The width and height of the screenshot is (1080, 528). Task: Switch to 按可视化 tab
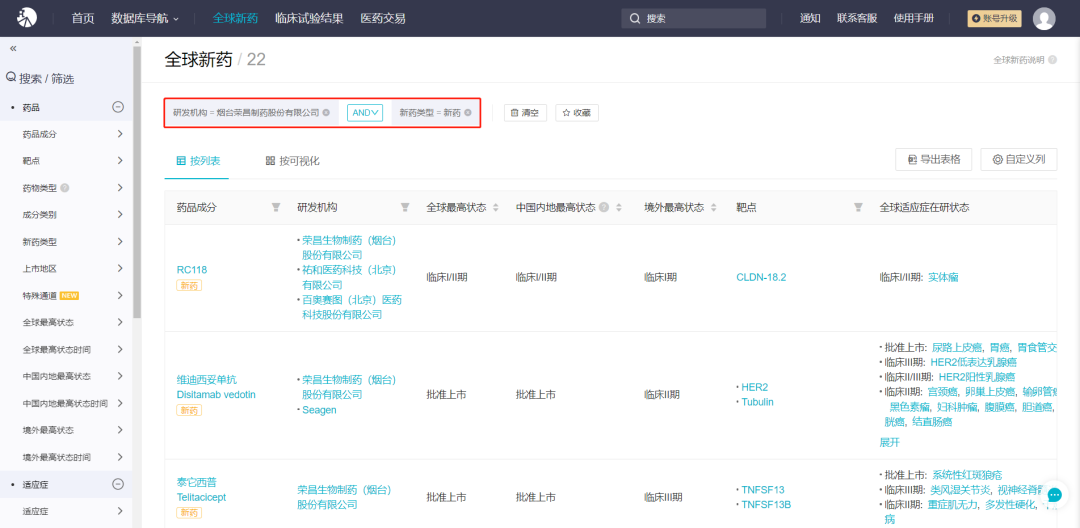(293, 160)
